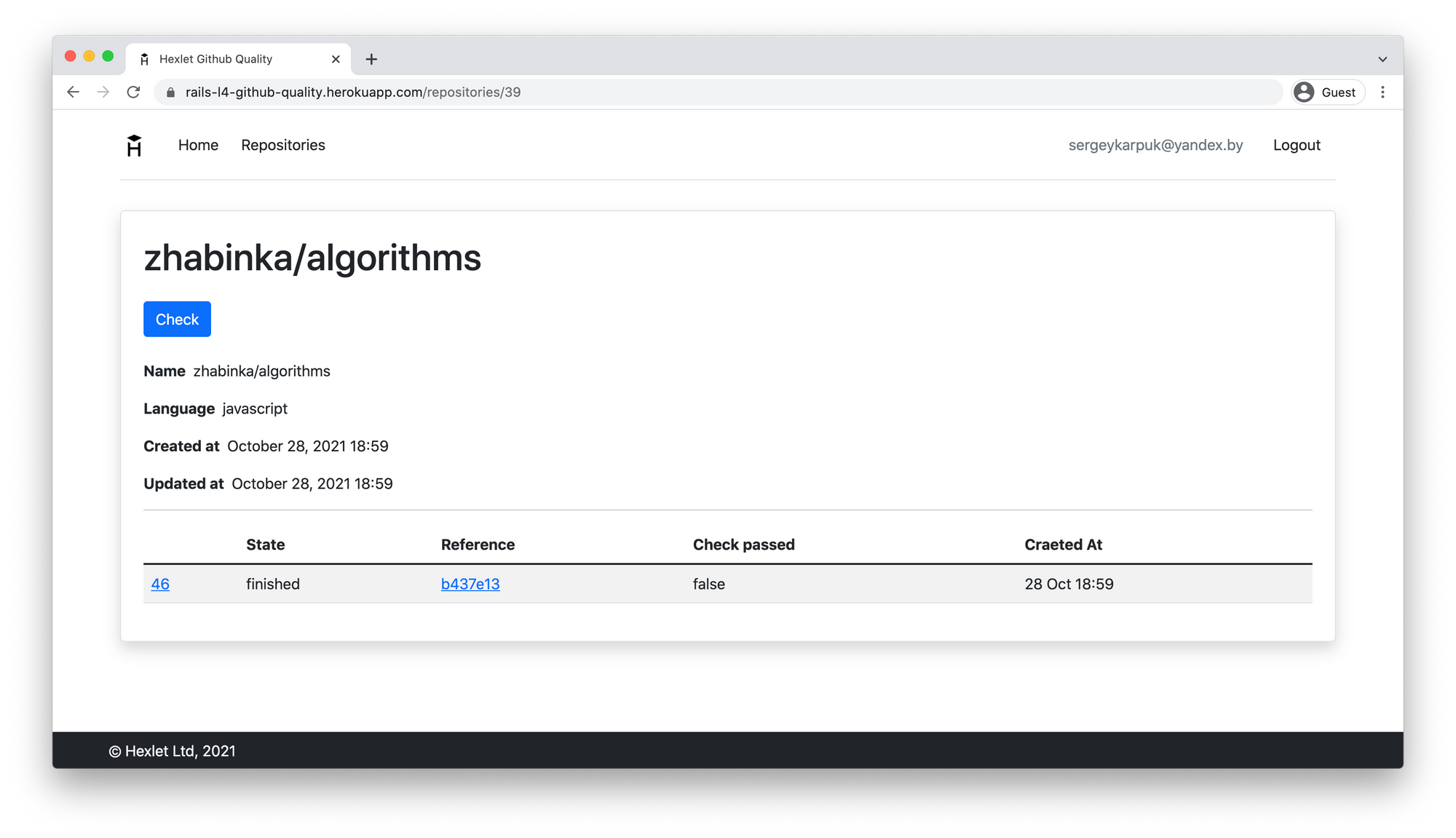Open check number 46
The height and width of the screenshot is (838, 1456).
(x=160, y=584)
